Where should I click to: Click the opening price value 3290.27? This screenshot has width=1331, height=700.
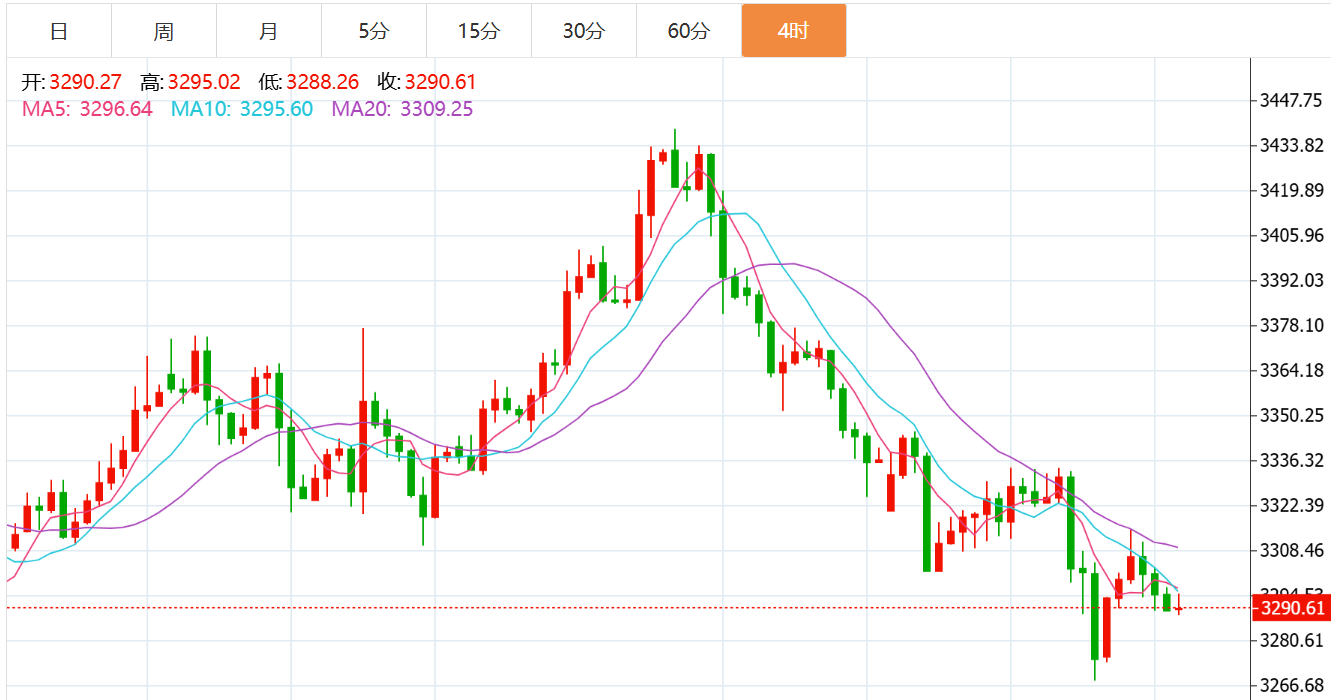click(85, 83)
